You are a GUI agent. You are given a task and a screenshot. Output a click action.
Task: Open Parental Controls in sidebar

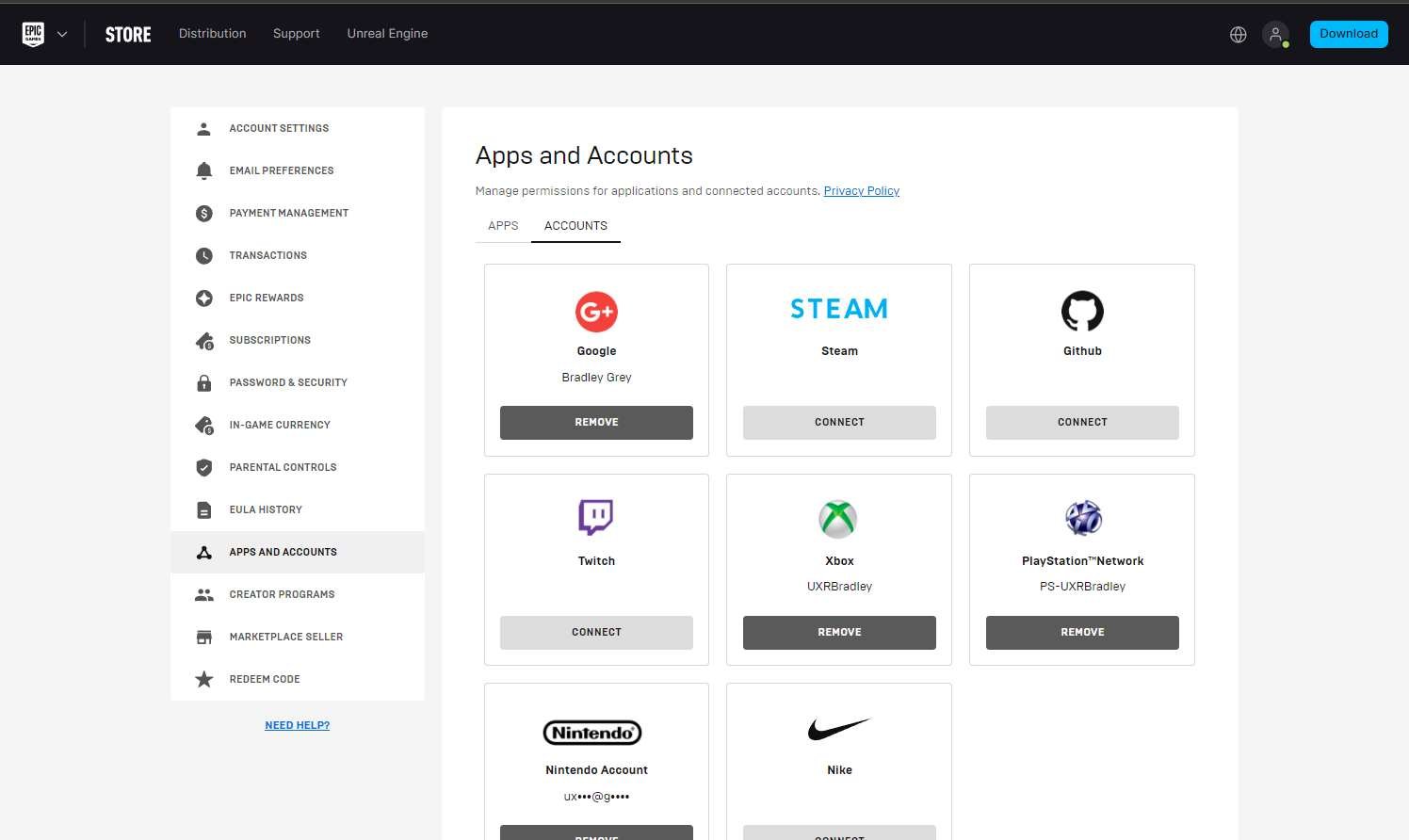tap(298, 467)
